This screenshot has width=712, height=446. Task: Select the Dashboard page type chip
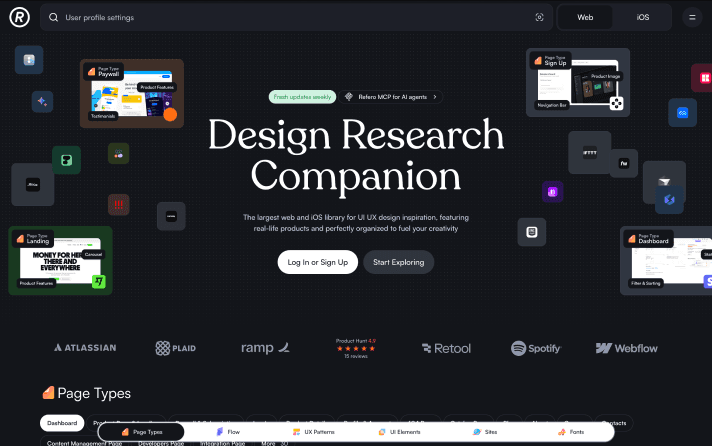pyautogui.click(x=62, y=423)
